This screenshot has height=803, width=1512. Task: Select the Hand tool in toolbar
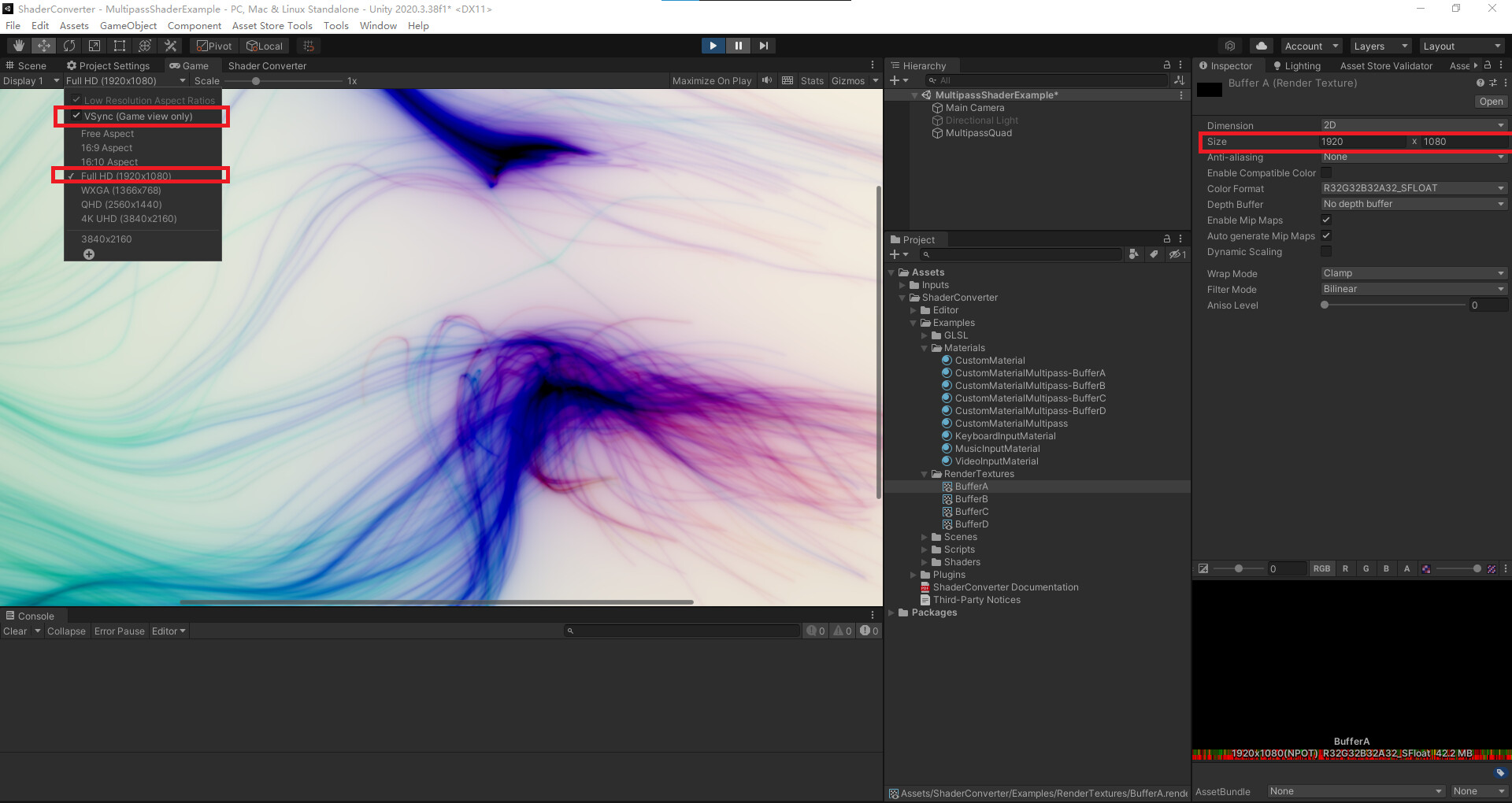17,45
